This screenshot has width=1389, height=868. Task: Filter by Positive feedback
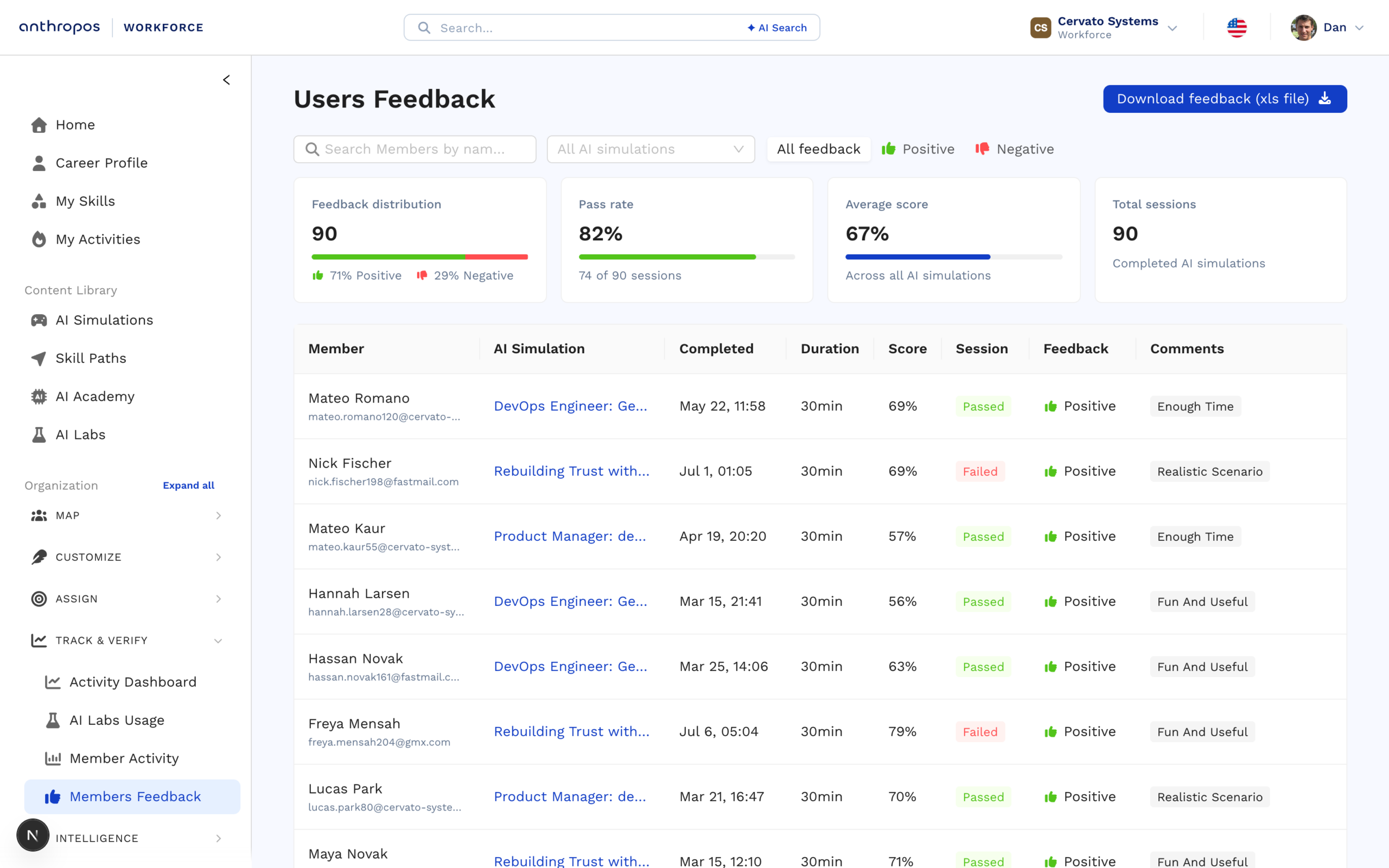click(918, 149)
